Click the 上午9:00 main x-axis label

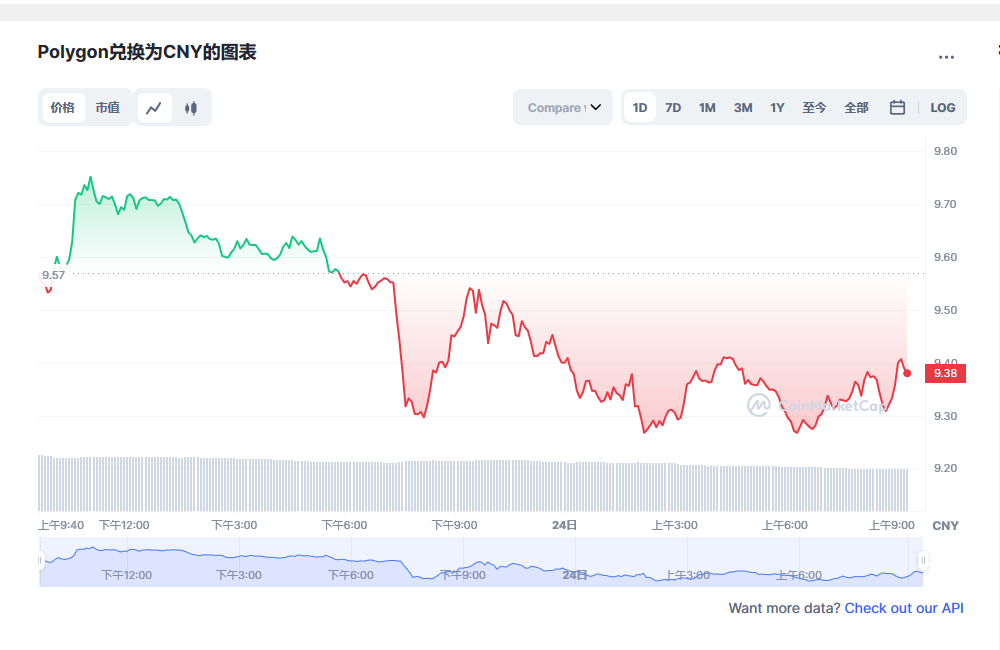pyautogui.click(x=892, y=525)
